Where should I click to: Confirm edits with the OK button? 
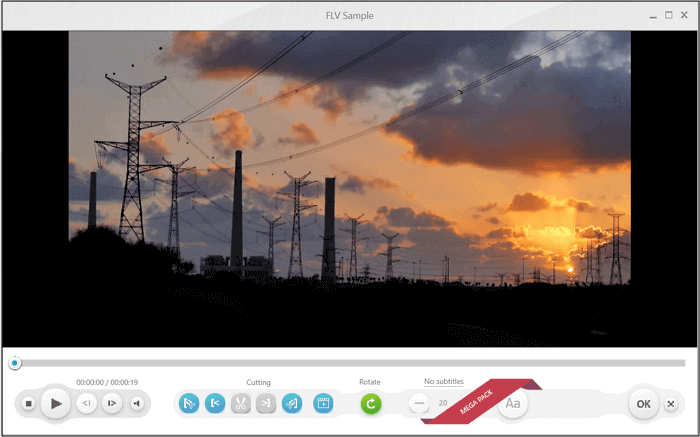pos(643,404)
